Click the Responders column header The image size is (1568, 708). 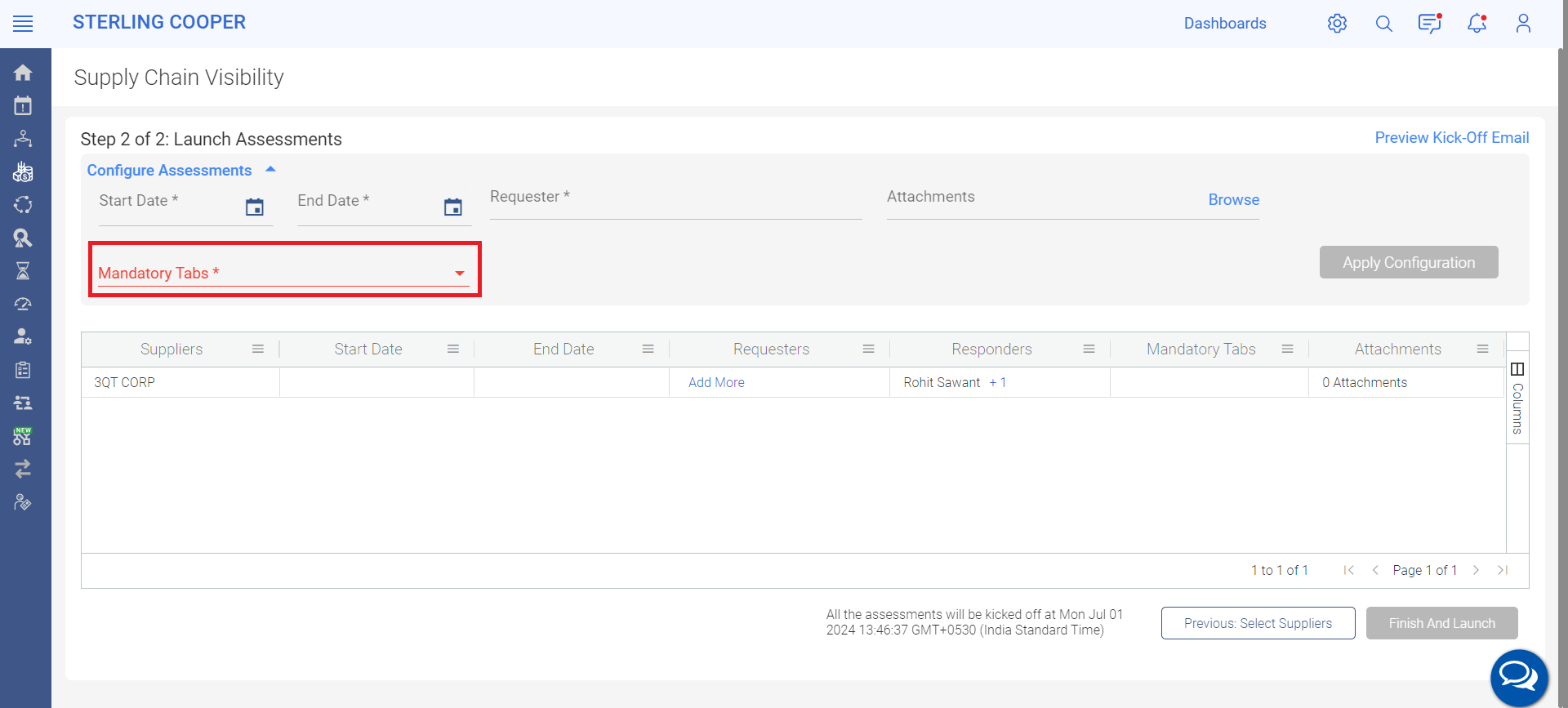pyautogui.click(x=991, y=349)
